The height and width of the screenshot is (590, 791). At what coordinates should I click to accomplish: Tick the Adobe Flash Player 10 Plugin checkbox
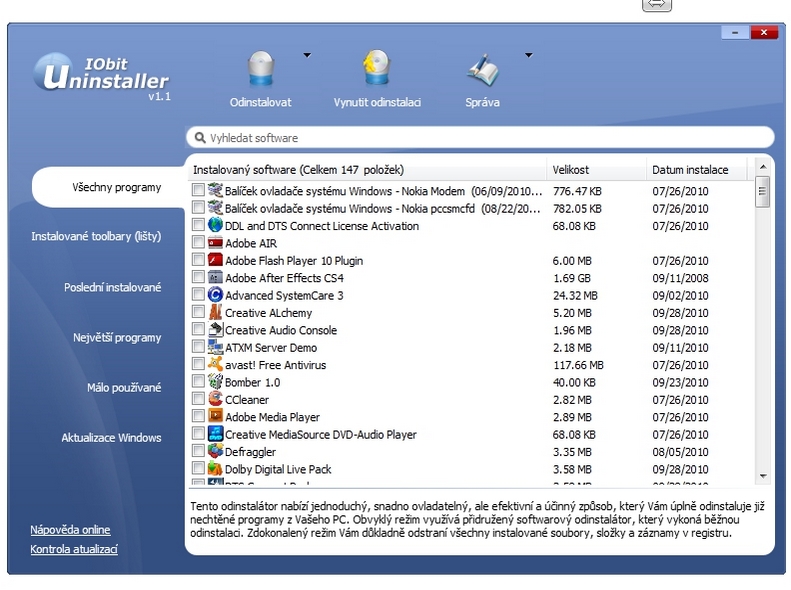point(198,260)
